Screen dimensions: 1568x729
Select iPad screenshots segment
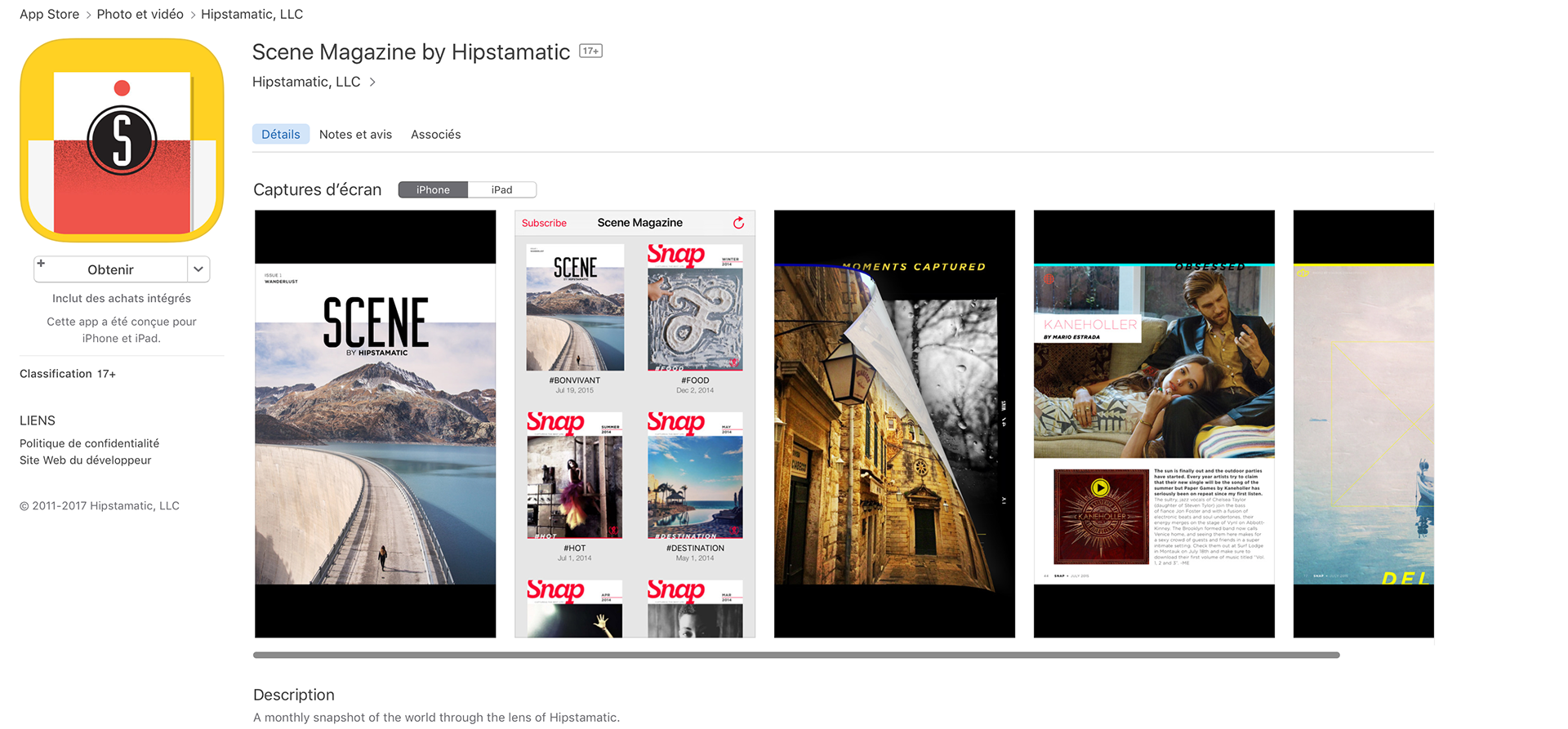502,189
